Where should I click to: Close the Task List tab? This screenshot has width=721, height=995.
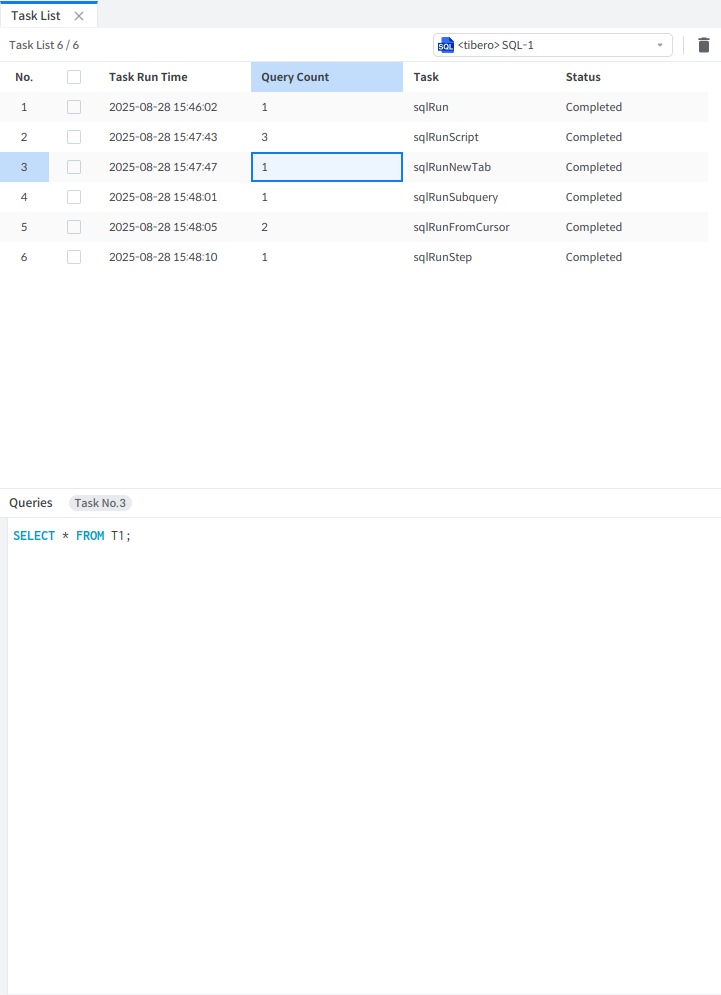(79, 16)
